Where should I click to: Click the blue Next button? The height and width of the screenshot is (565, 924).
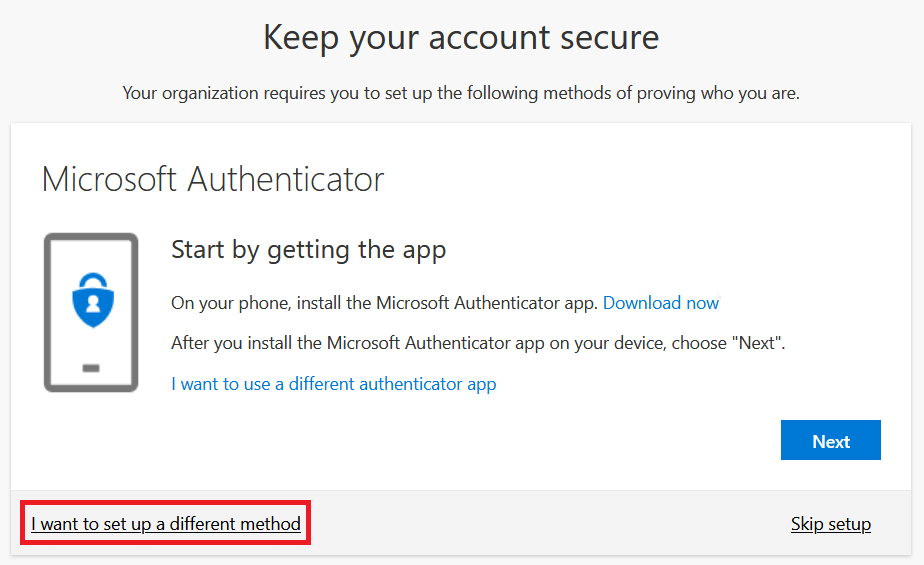pyautogui.click(x=830, y=441)
